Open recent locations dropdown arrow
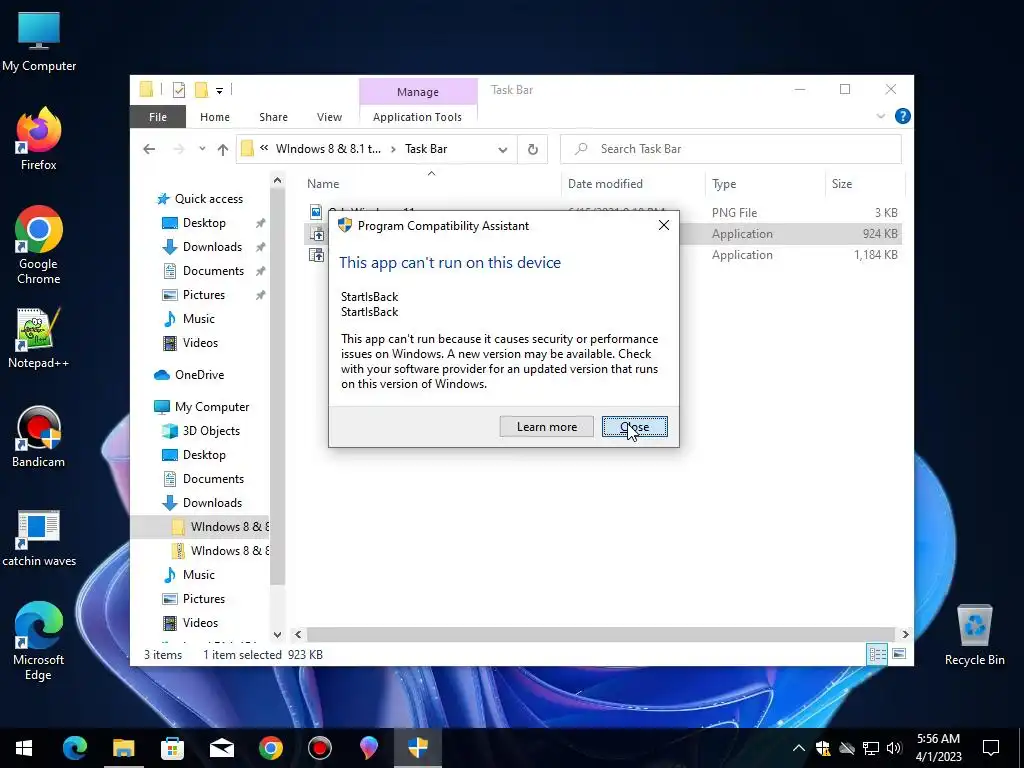The height and width of the screenshot is (768, 1024). coord(202,149)
